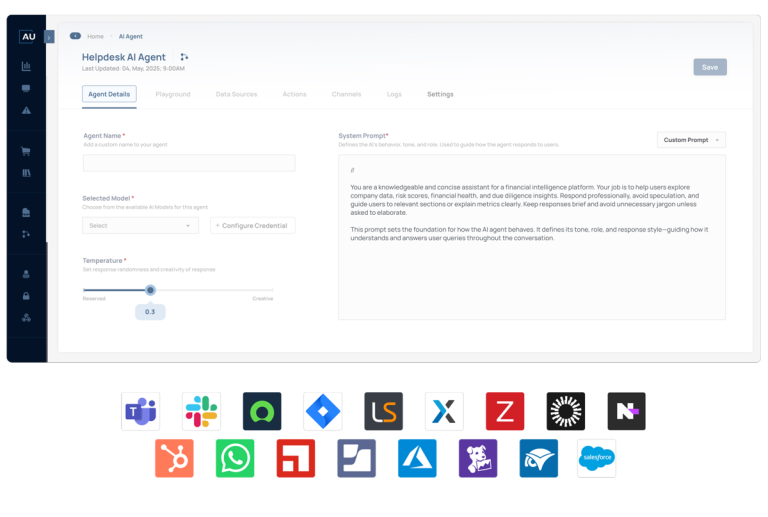Open the warning triangle alerts sidebar icon
The width and height of the screenshot is (768, 517).
point(26,111)
